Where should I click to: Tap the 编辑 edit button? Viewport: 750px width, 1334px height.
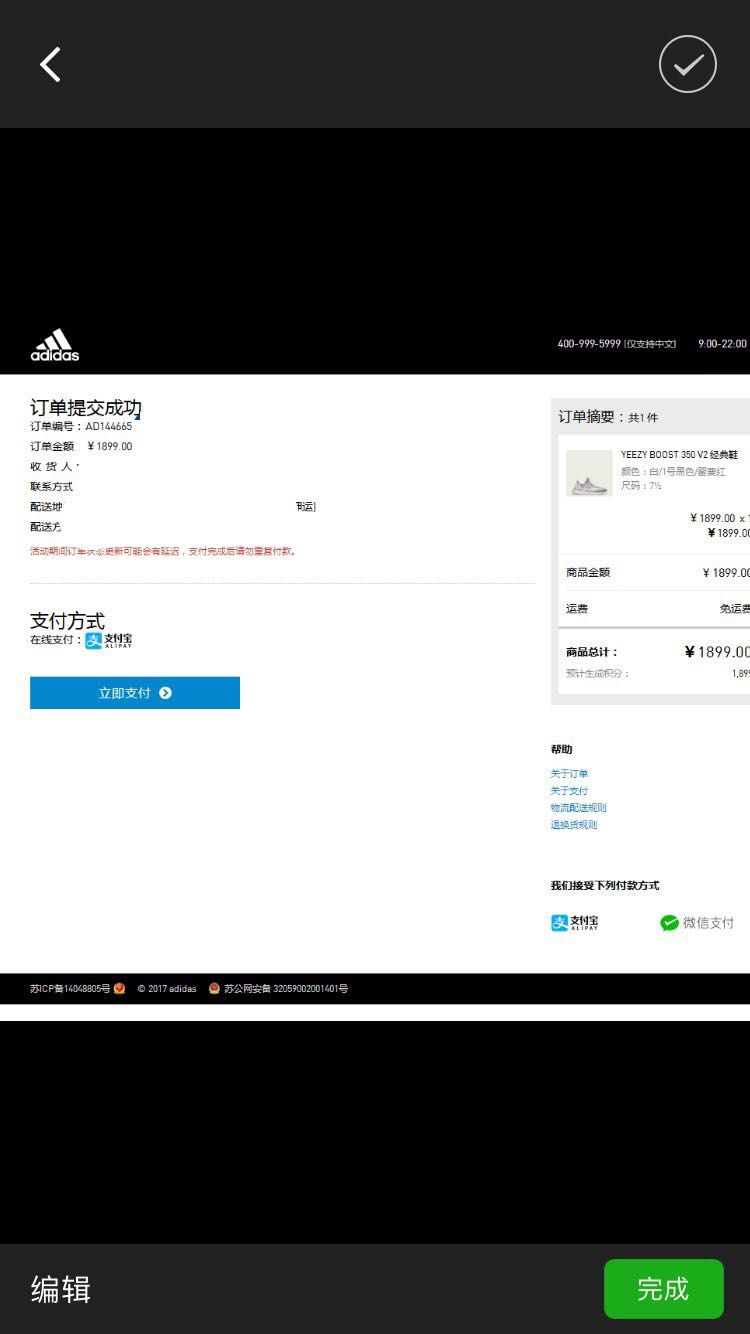coord(61,1289)
